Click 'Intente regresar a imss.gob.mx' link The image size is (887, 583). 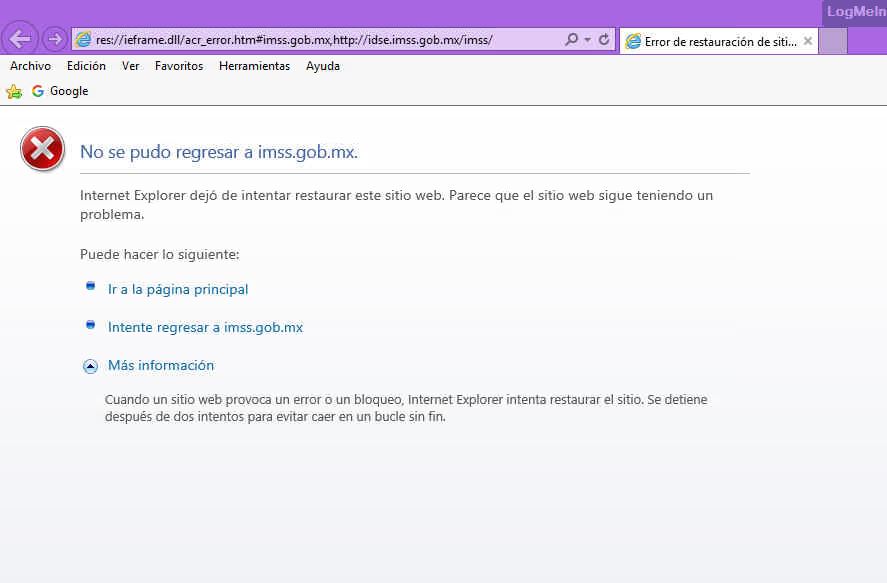pos(205,327)
